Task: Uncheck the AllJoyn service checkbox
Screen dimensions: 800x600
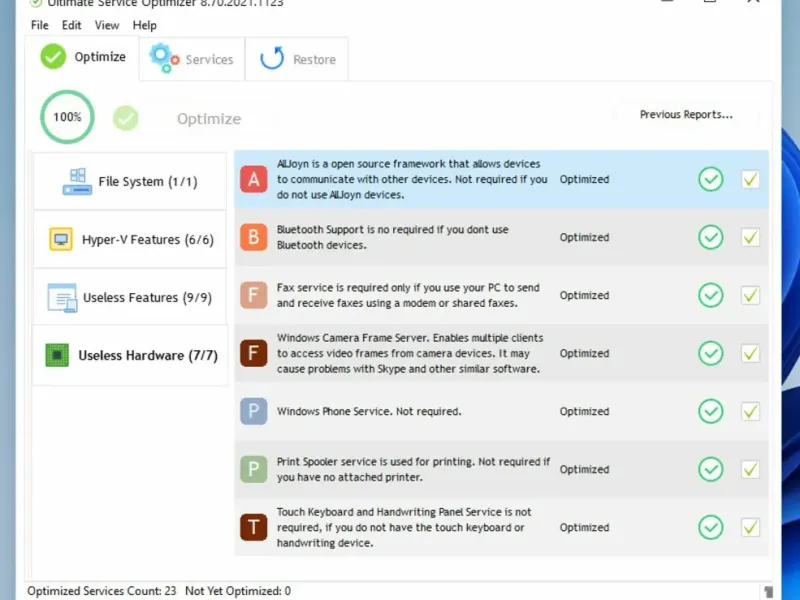Action: click(750, 179)
